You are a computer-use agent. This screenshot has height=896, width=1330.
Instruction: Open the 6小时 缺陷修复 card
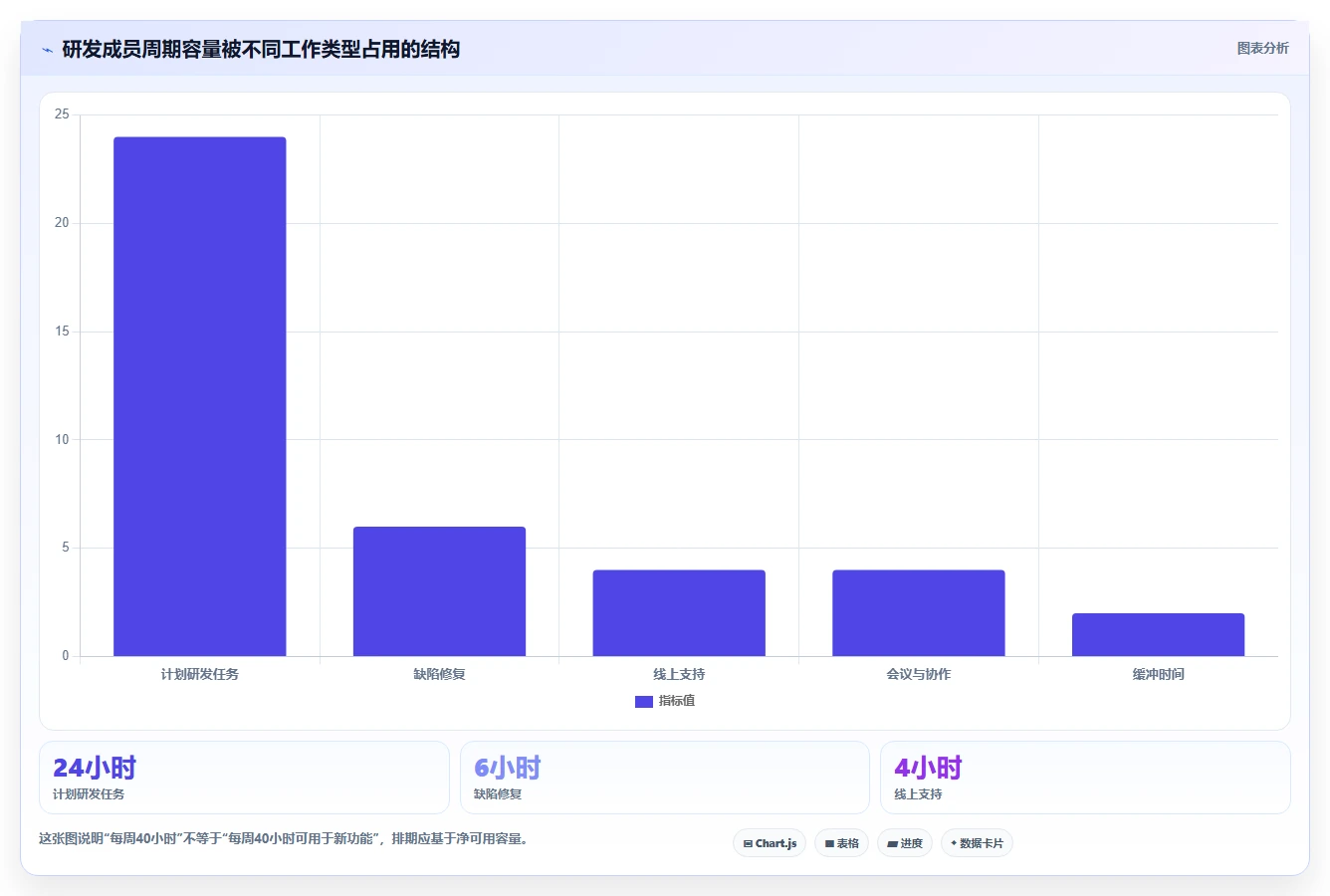click(x=665, y=778)
